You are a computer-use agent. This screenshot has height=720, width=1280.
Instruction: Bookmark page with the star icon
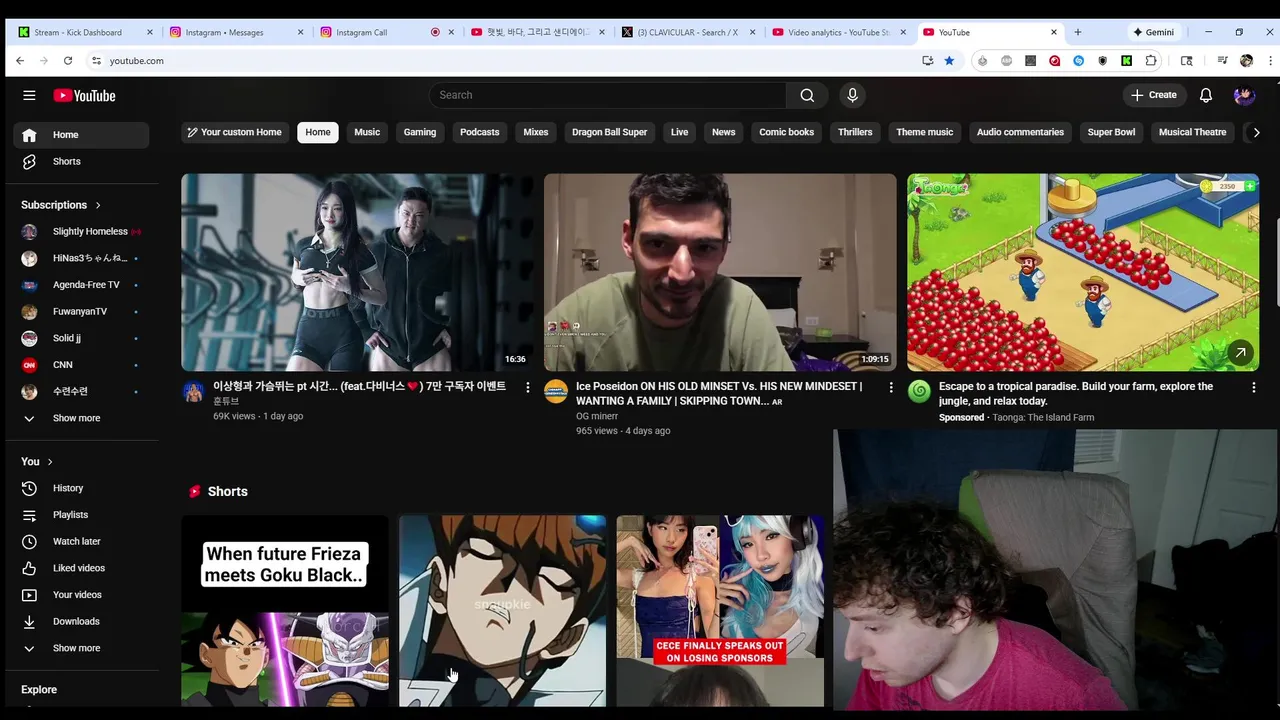pos(949,61)
